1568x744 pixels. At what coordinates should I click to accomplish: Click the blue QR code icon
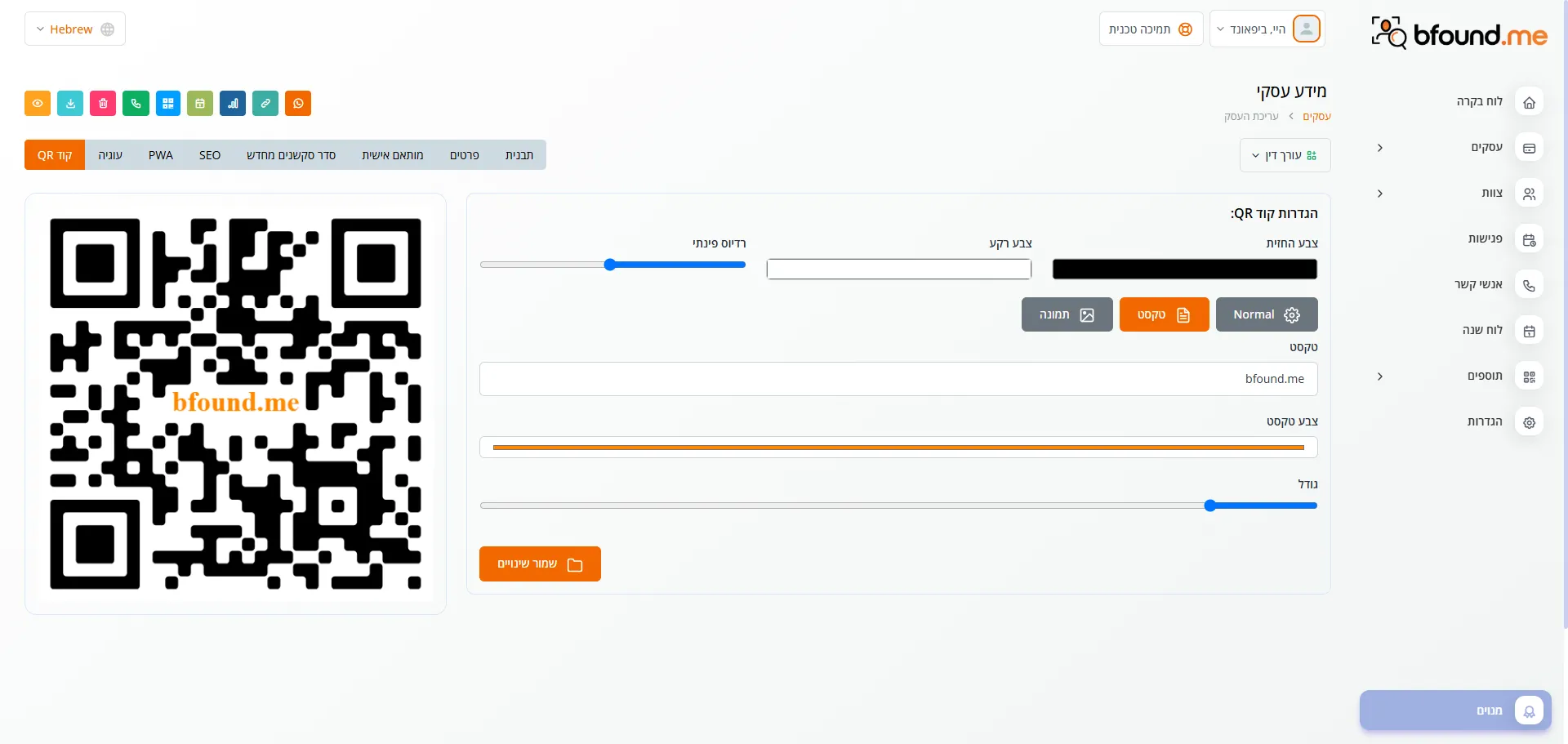(168, 104)
